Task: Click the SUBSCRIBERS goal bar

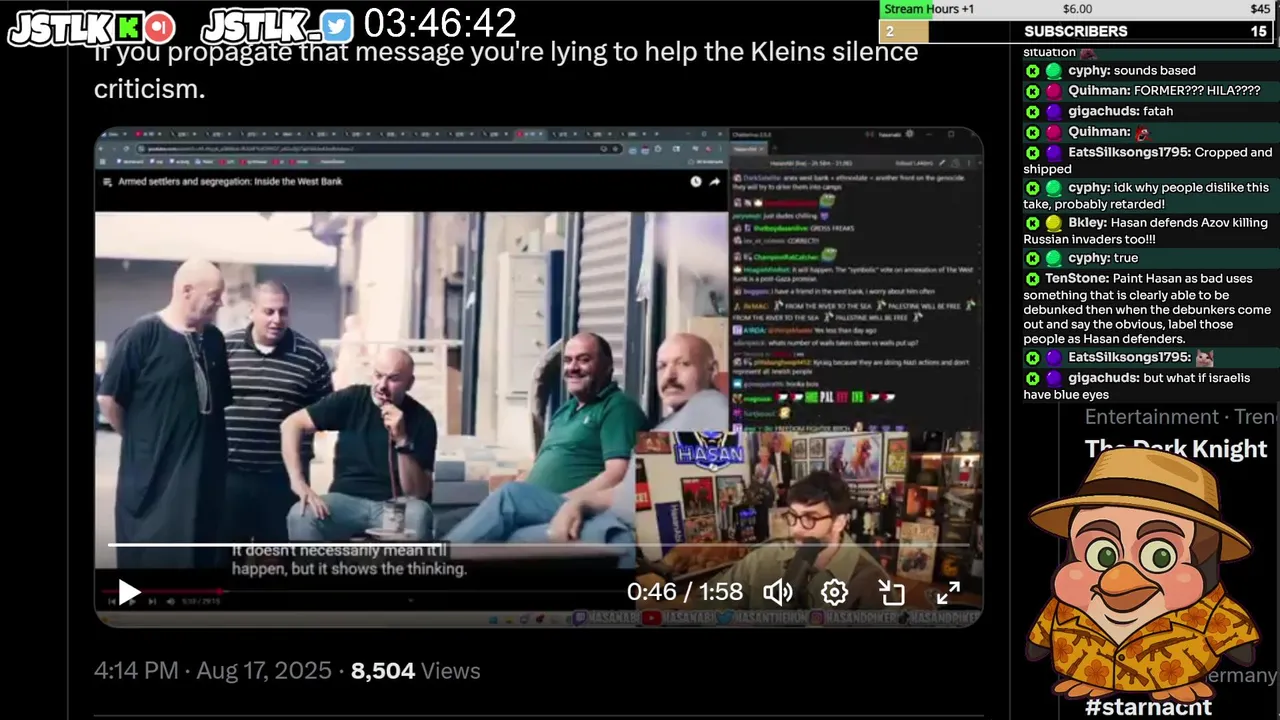Action: (1076, 32)
